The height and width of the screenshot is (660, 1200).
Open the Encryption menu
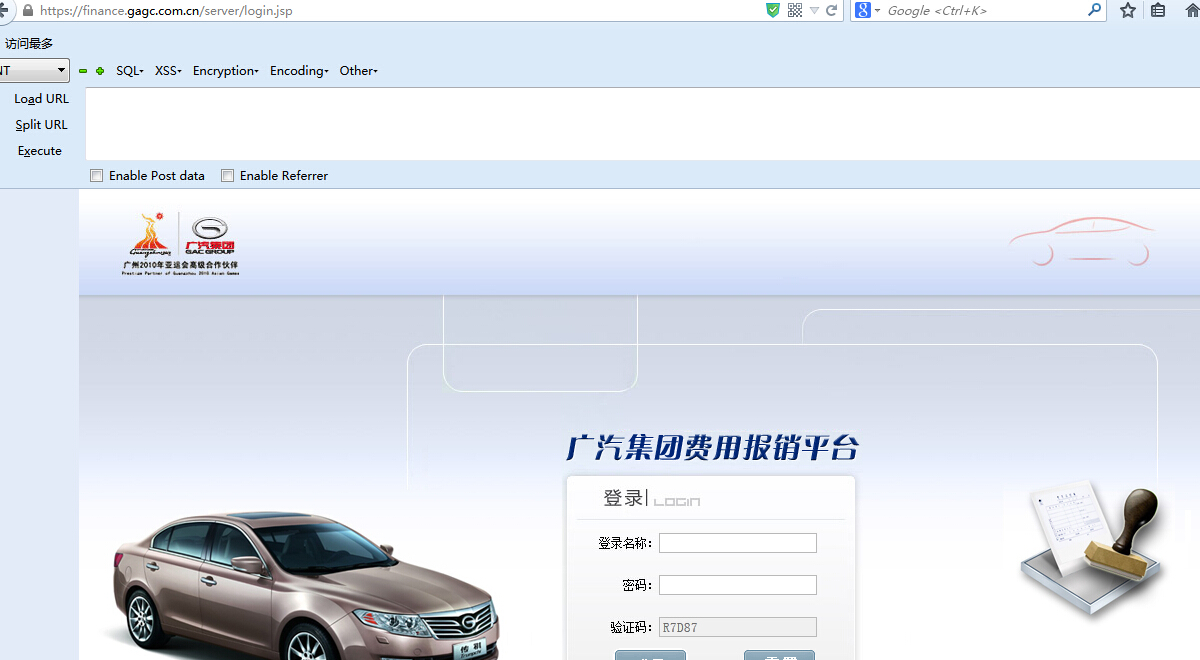coord(226,71)
